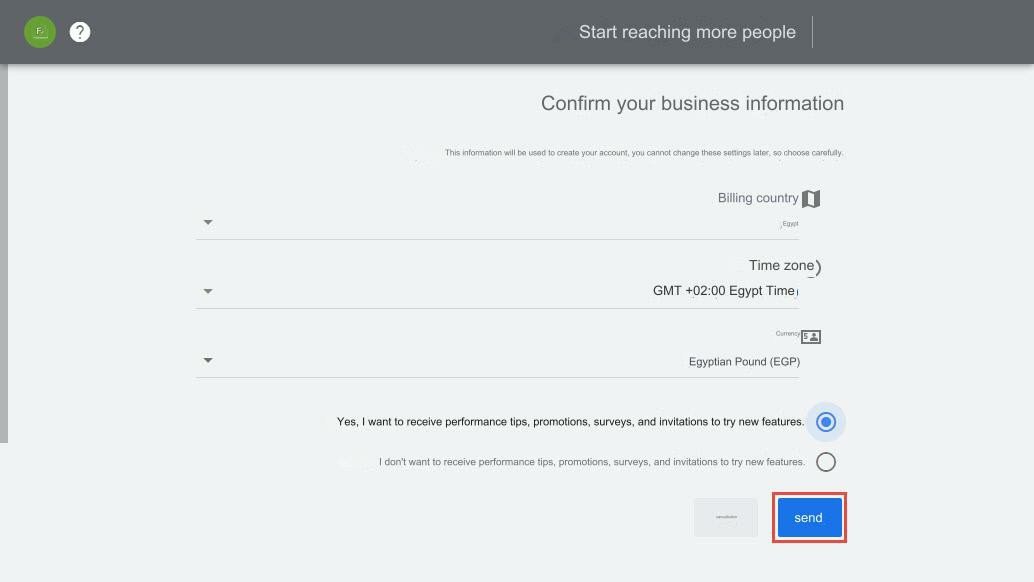This screenshot has height=582, width=1034.
Task: Expand the Billing country dropdown arrow
Action: click(207, 222)
